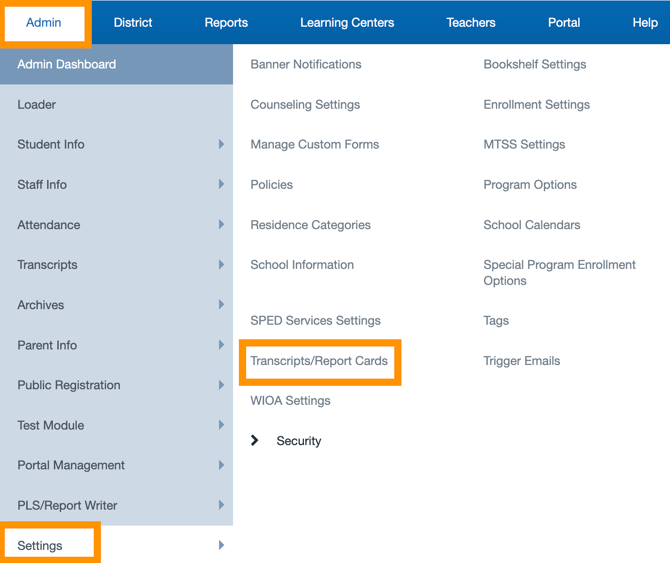Open the Test Module arrow
The image size is (670, 563).
[x=221, y=425]
